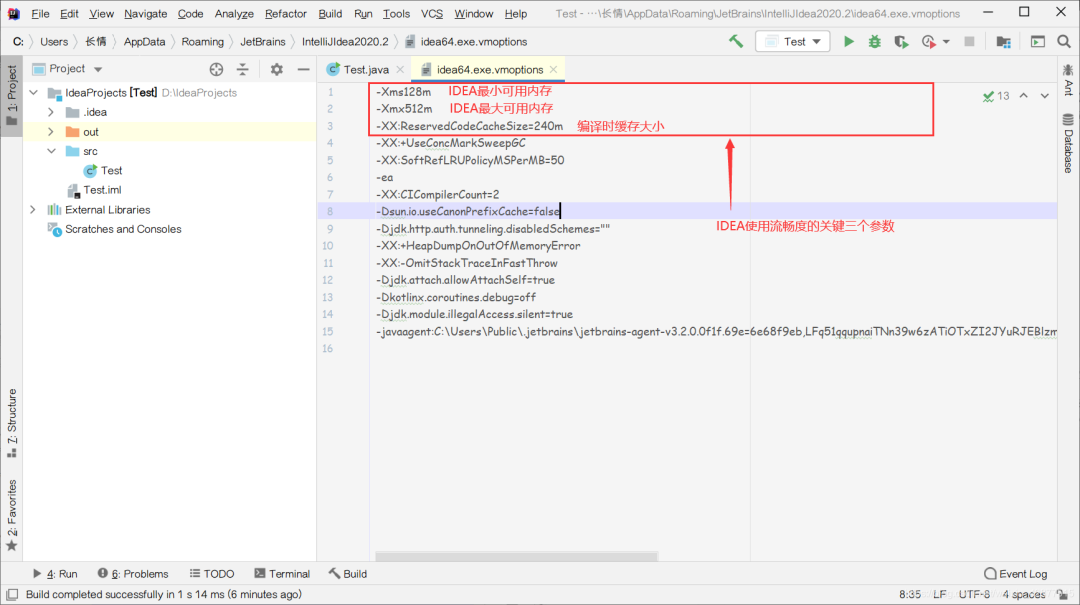Image resolution: width=1080 pixels, height=605 pixels.
Task: Click the Stop button in toolbar
Action: tap(969, 41)
